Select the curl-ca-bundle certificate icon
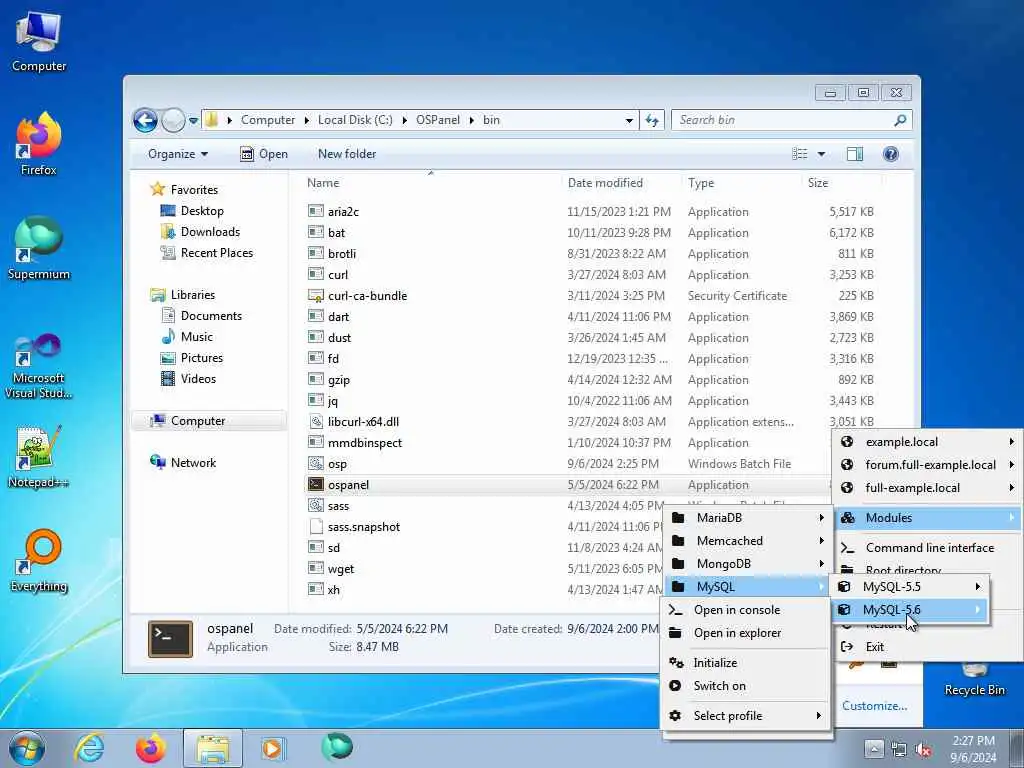The height and width of the screenshot is (768, 1024). pyautogui.click(x=316, y=296)
